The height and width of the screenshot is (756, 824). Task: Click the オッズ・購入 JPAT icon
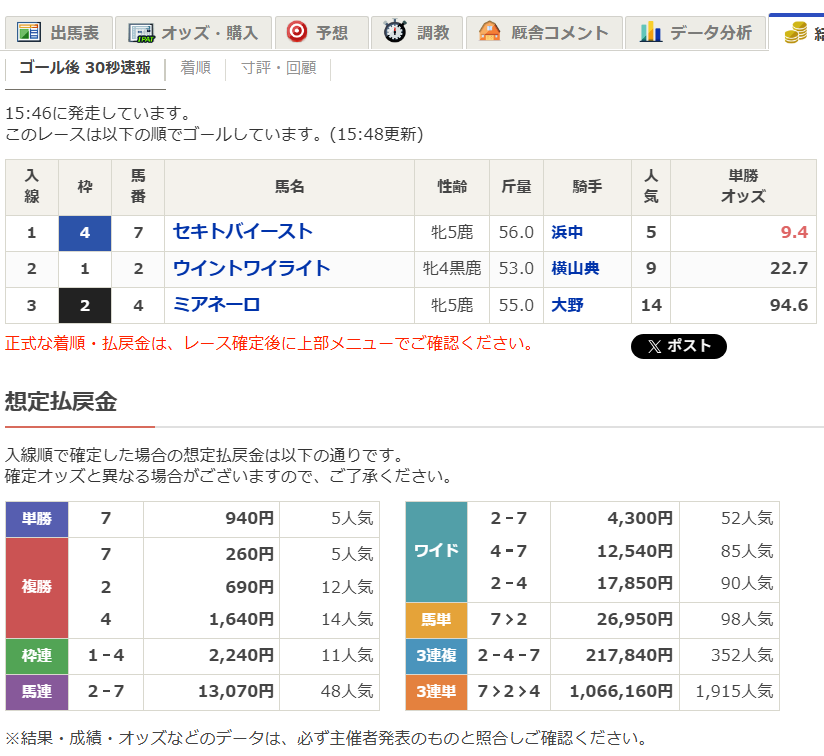click(141, 33)
